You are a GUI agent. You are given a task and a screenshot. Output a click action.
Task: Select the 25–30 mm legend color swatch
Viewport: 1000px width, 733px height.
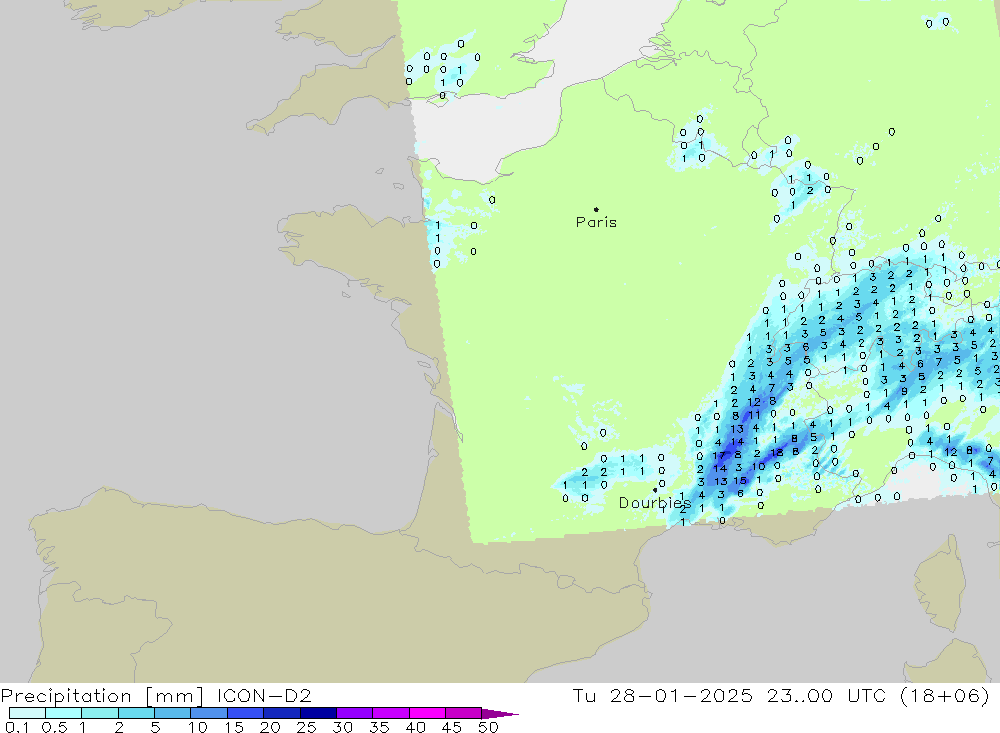[318, 713]
